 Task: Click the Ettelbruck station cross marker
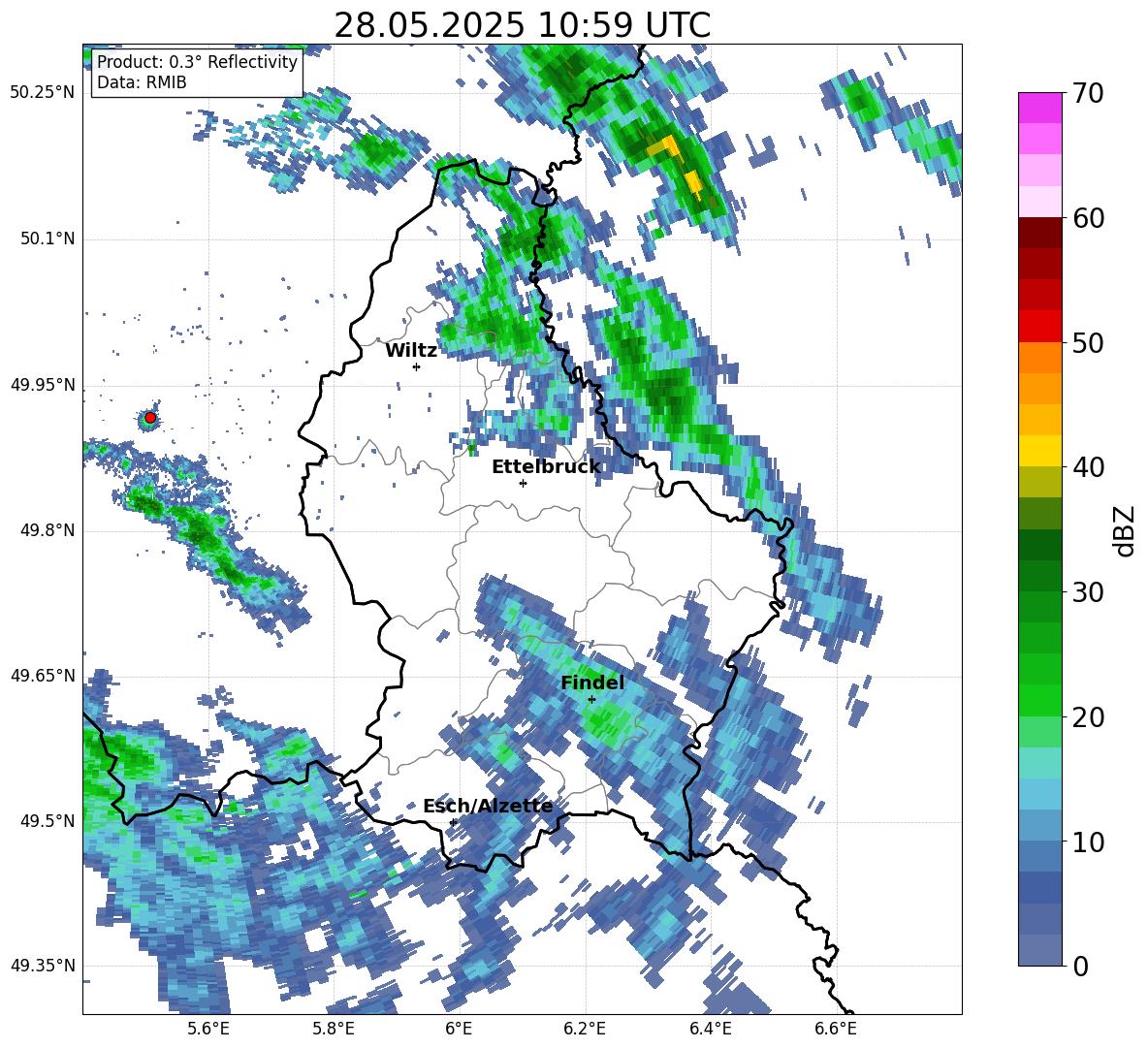click(x=523, y=483)
